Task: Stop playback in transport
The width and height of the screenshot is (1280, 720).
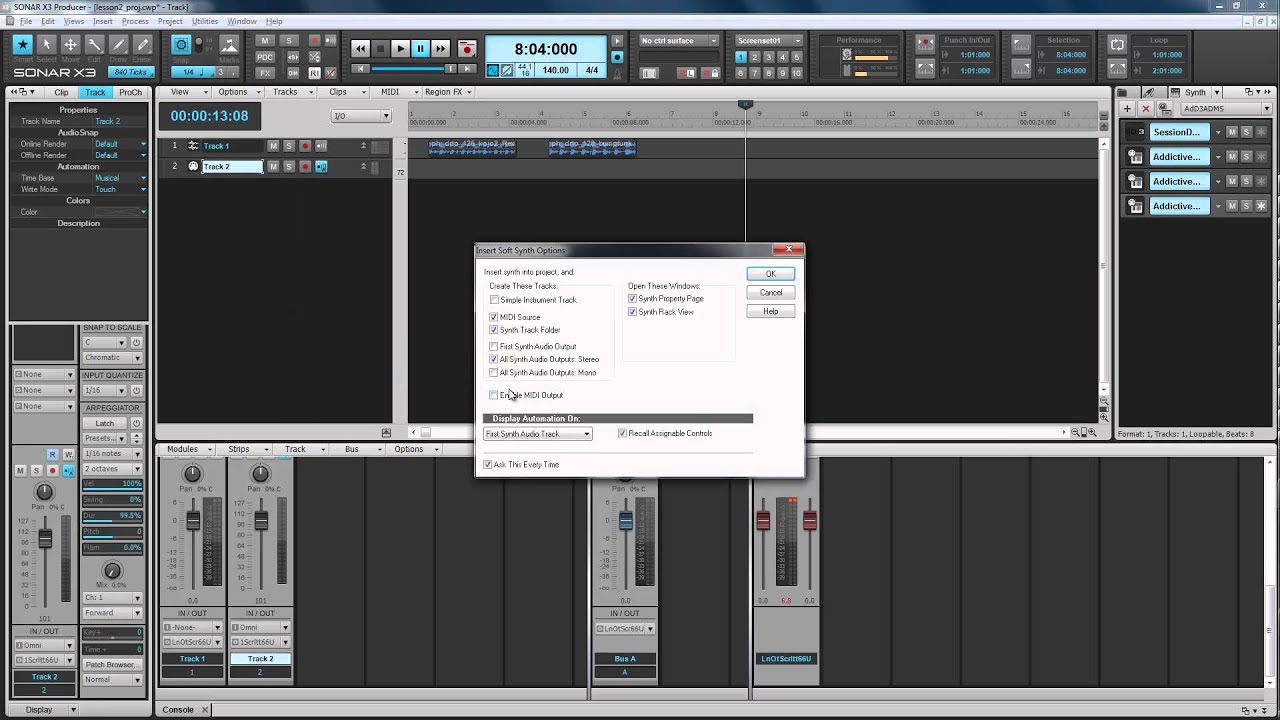Action: (x=380, y=48)
